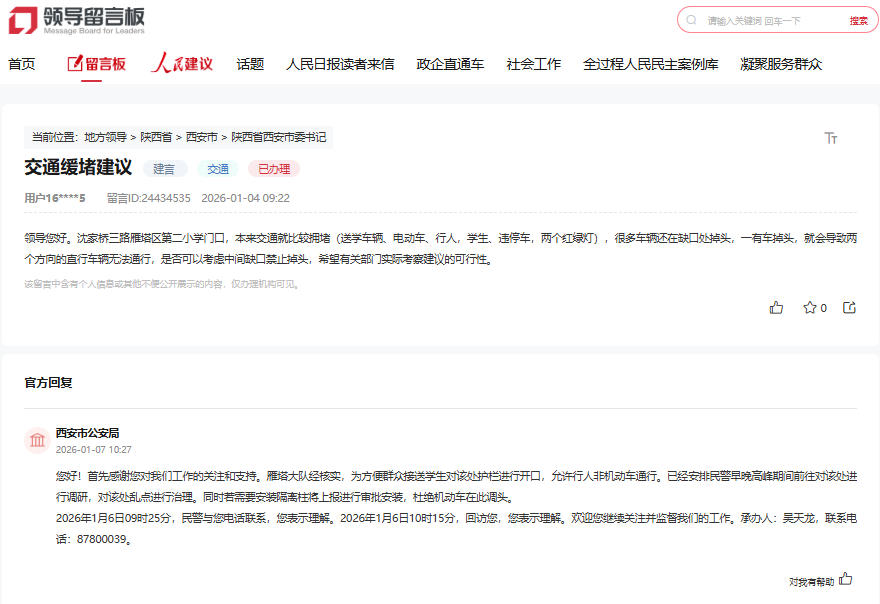
Task: Click the share icon below the message
Action: point(849,308)
